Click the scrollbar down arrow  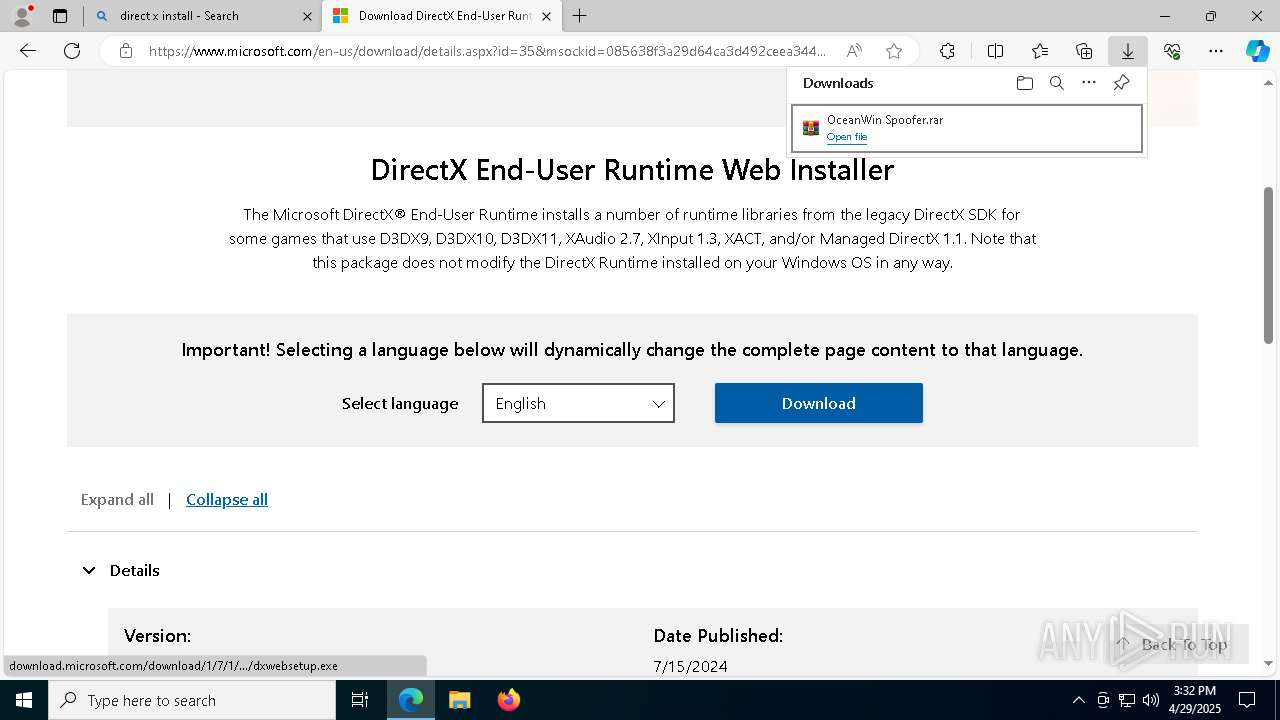[x=1268, y=663]
